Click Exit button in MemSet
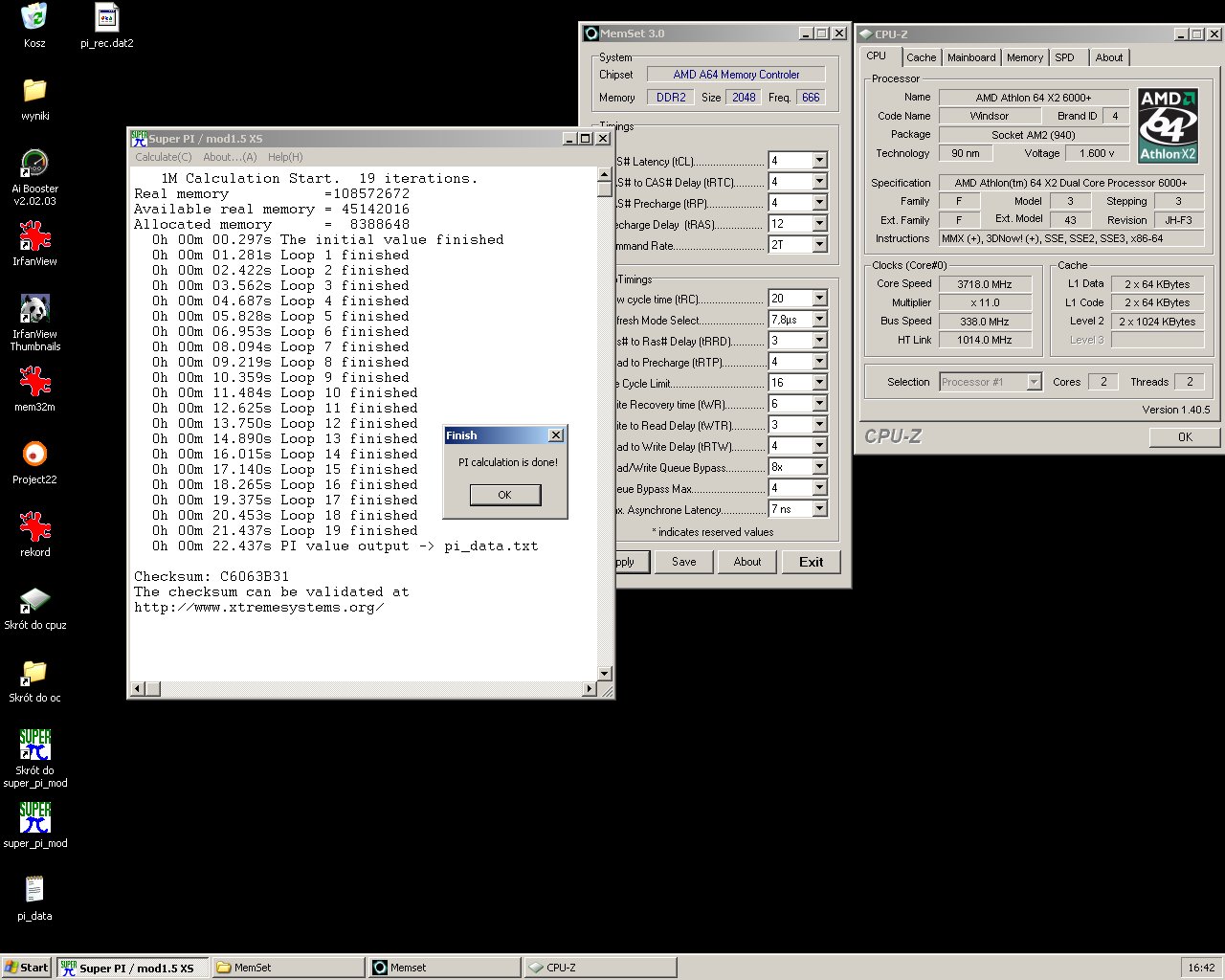 811,562
